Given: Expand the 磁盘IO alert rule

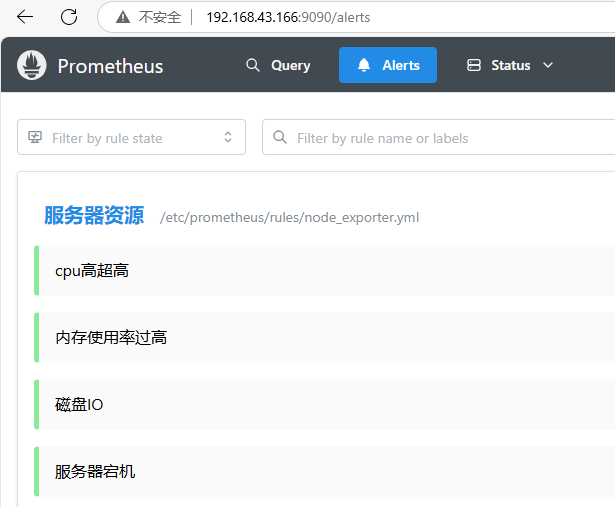Looking at the screenshot, I should tap(324, 405).
